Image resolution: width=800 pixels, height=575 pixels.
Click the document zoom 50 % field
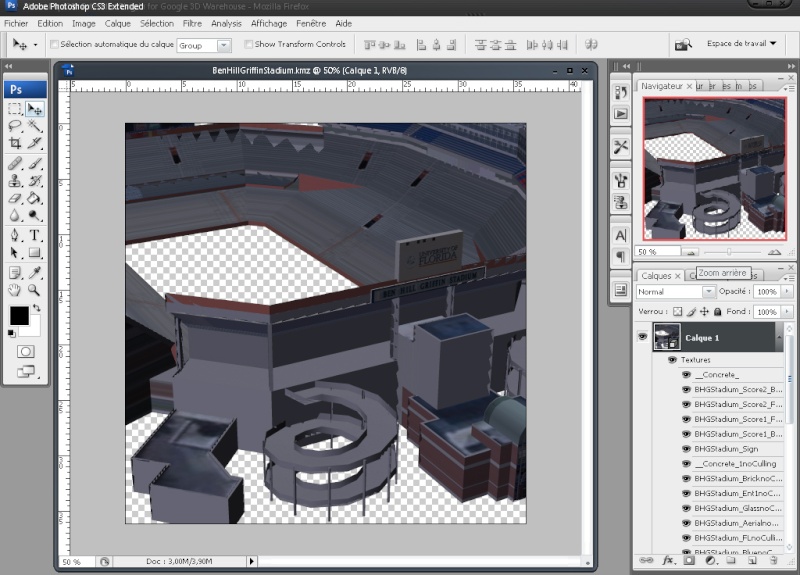coord(76,562)
